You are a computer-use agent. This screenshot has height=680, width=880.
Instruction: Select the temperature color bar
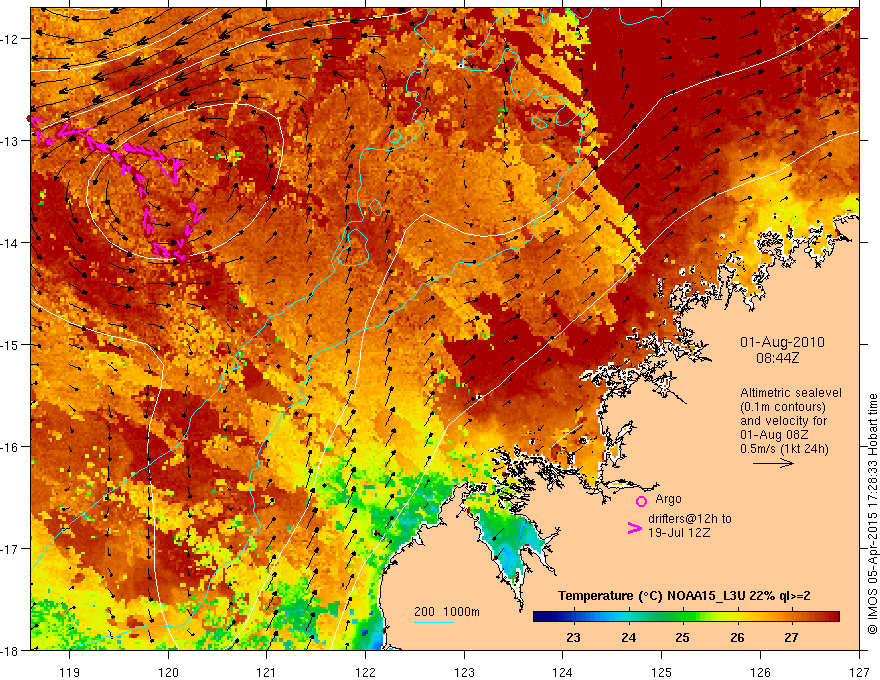click(686, 617)
